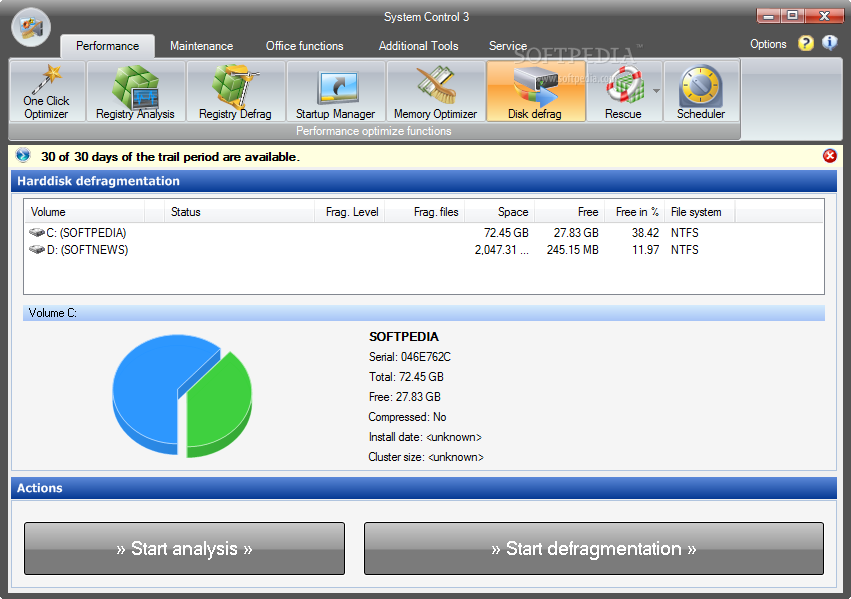The width and height of the screenshot is (851, 599).
Task: Select the D: (SOFTNEWS) volume row
Action: point(423,250)
